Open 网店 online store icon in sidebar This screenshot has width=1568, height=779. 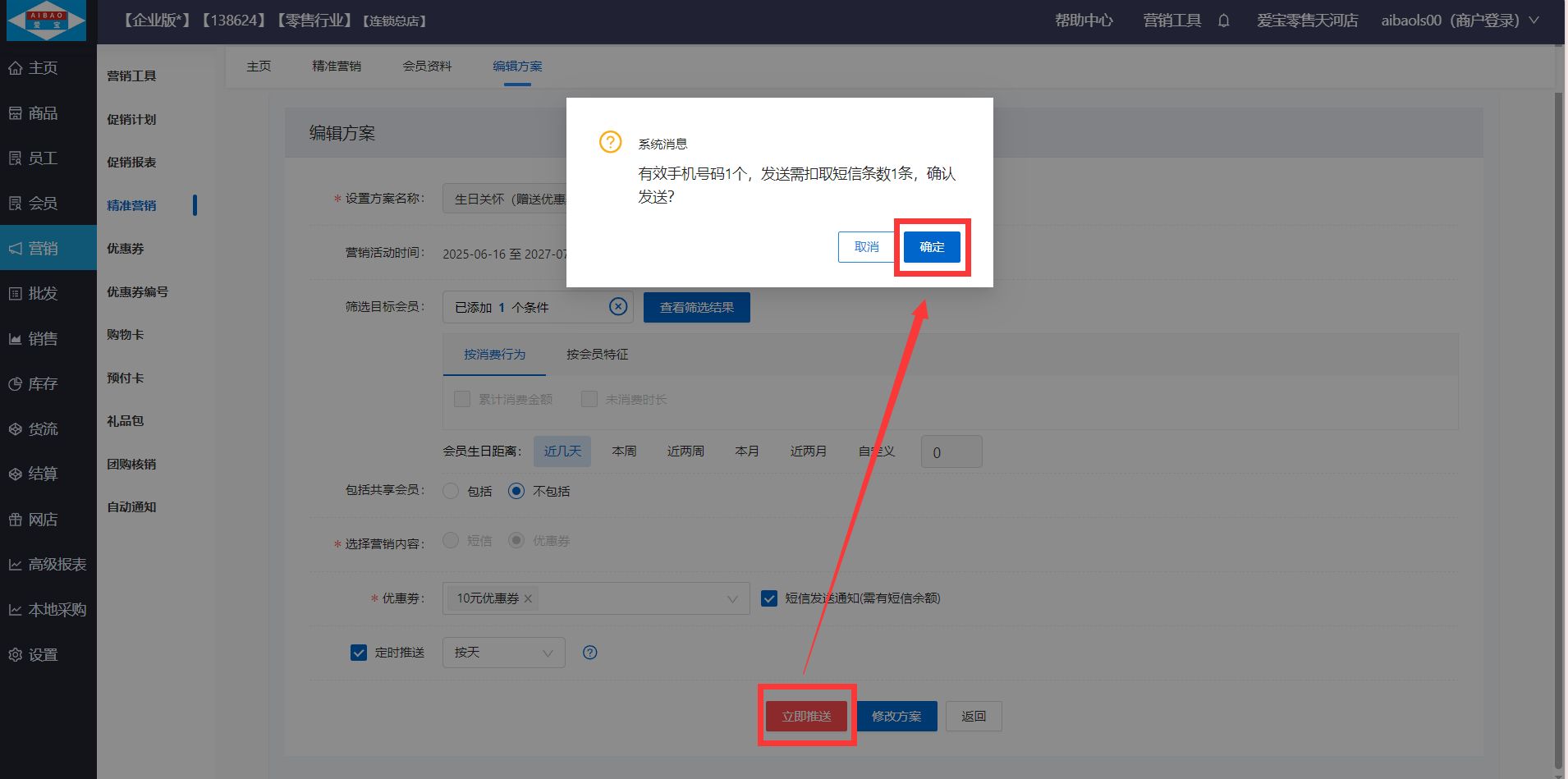[16, 520]
